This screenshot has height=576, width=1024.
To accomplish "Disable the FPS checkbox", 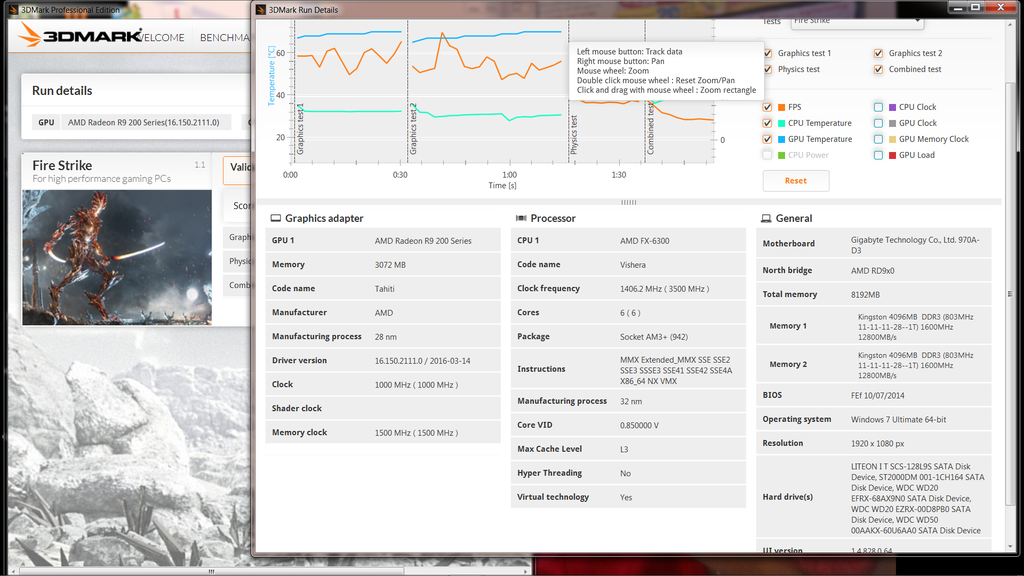I will pos(768,106).
